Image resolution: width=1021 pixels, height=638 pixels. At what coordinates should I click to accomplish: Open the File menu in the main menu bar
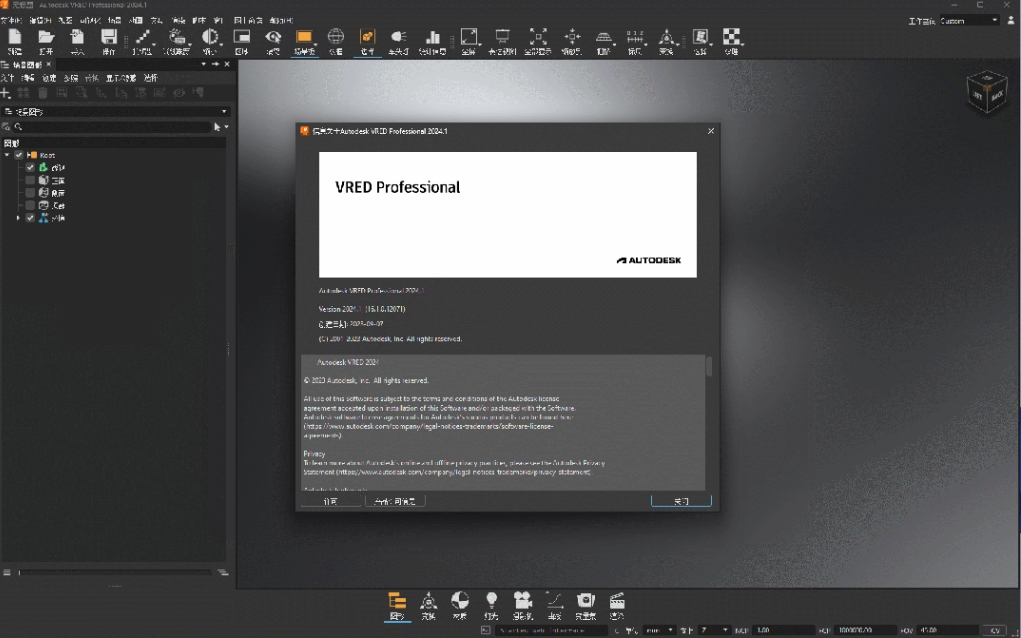pos(10,20)
